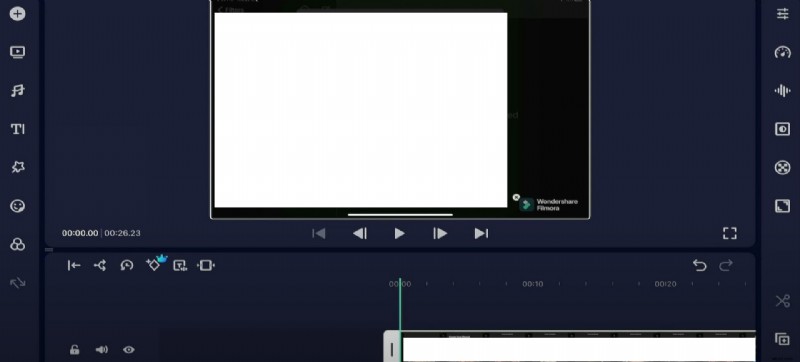Select the crossed-arrows shuffle icon
This screenshot has width=800, height=362.
(782, 301)
